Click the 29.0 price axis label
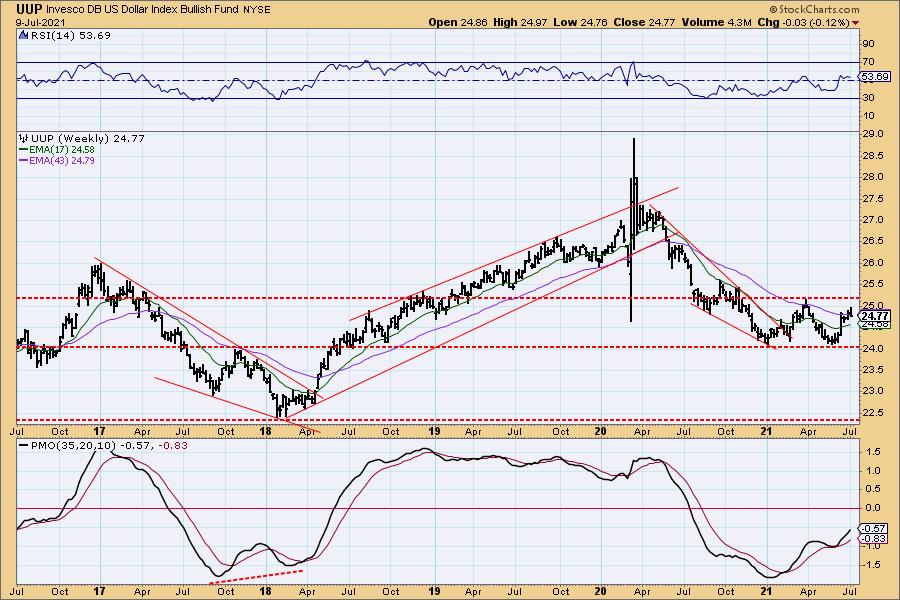Image resolution: width=900 pixels, height=600 pixels. tap(872, 134)
